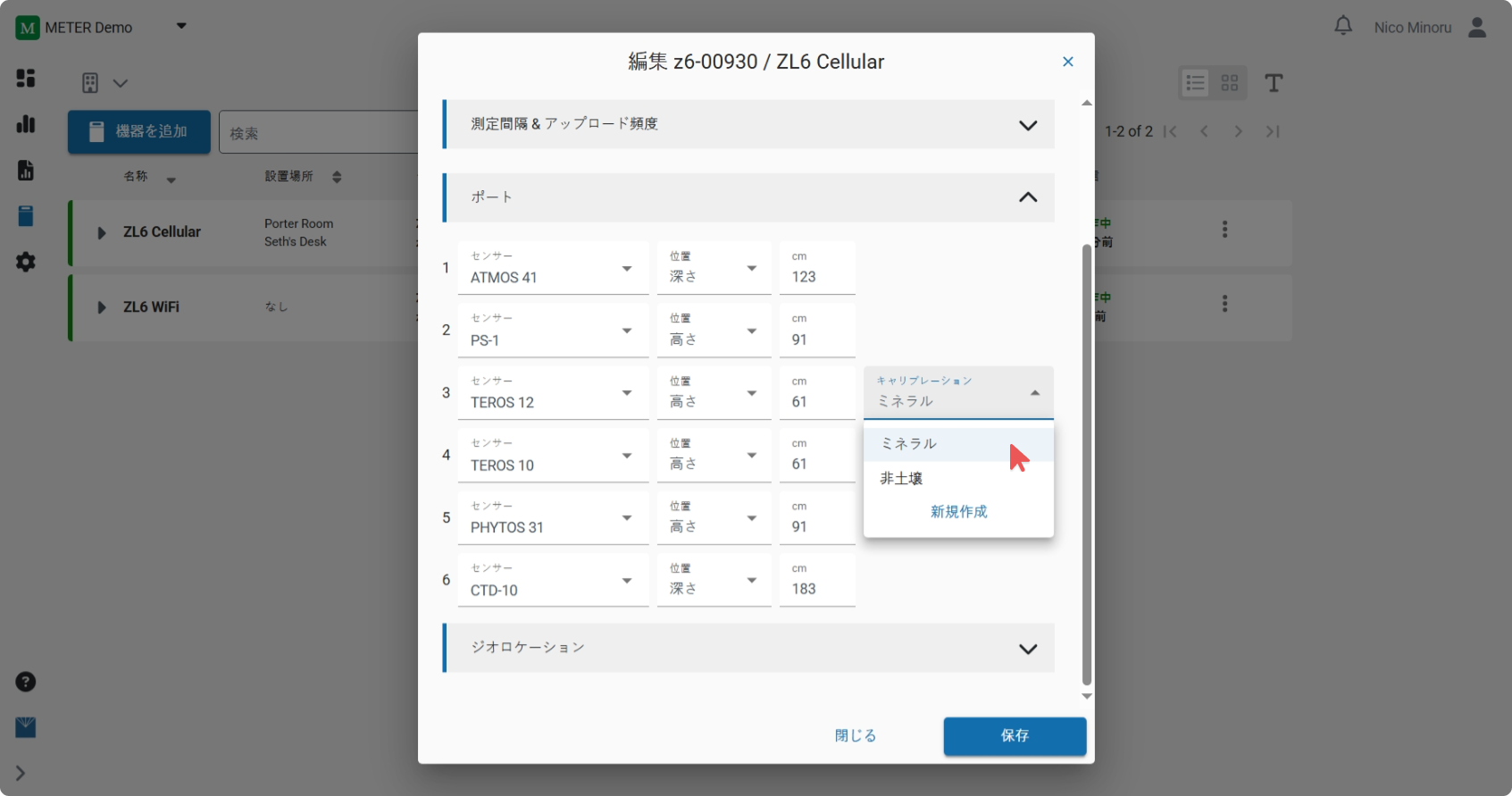Click 新規作成 to create calibration
Viewport: 1512px width, 796px height.
tap(958, 512)
